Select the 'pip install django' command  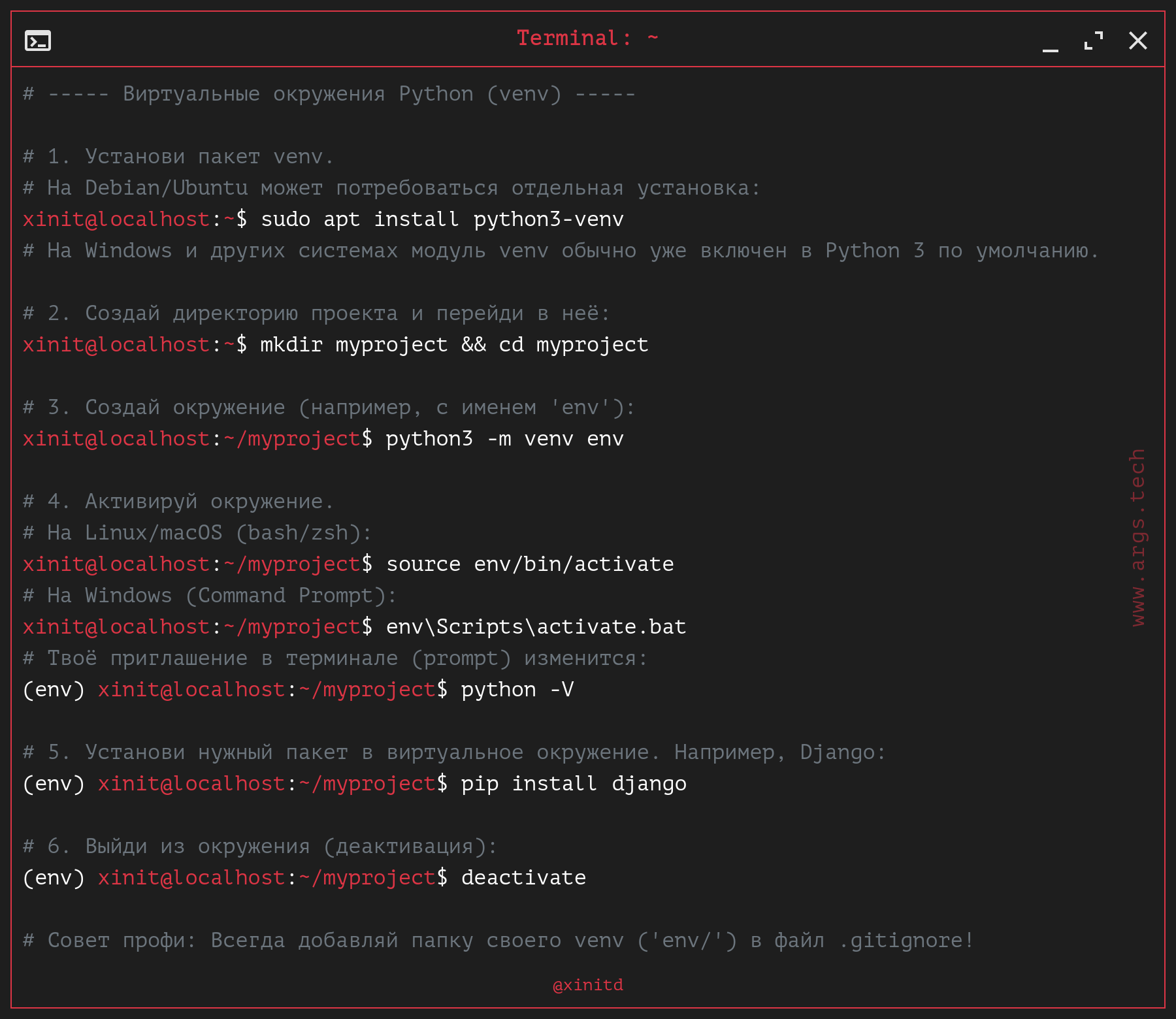click(574, 784)
